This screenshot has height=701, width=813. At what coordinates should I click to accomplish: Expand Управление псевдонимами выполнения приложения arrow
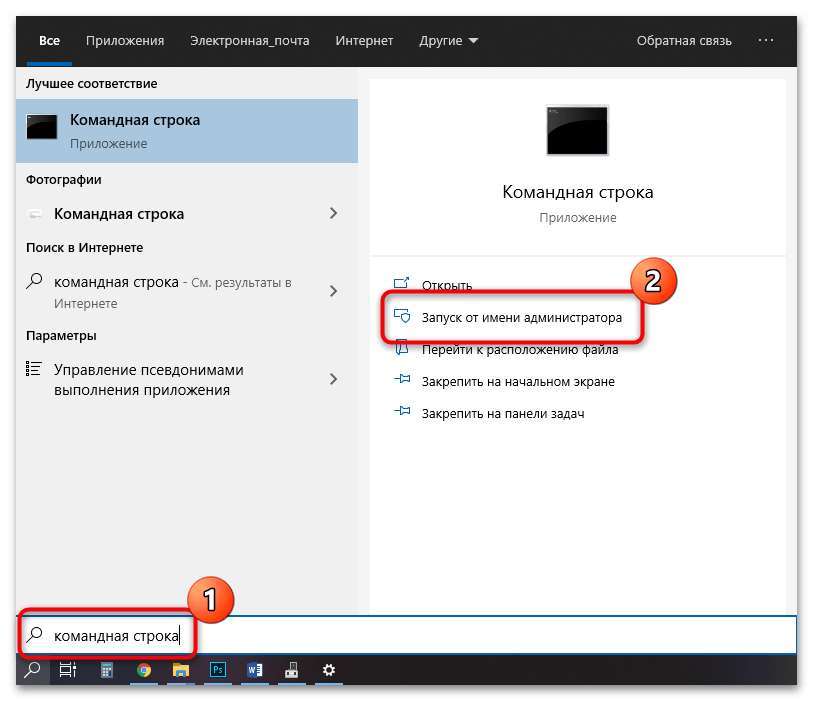334,379
